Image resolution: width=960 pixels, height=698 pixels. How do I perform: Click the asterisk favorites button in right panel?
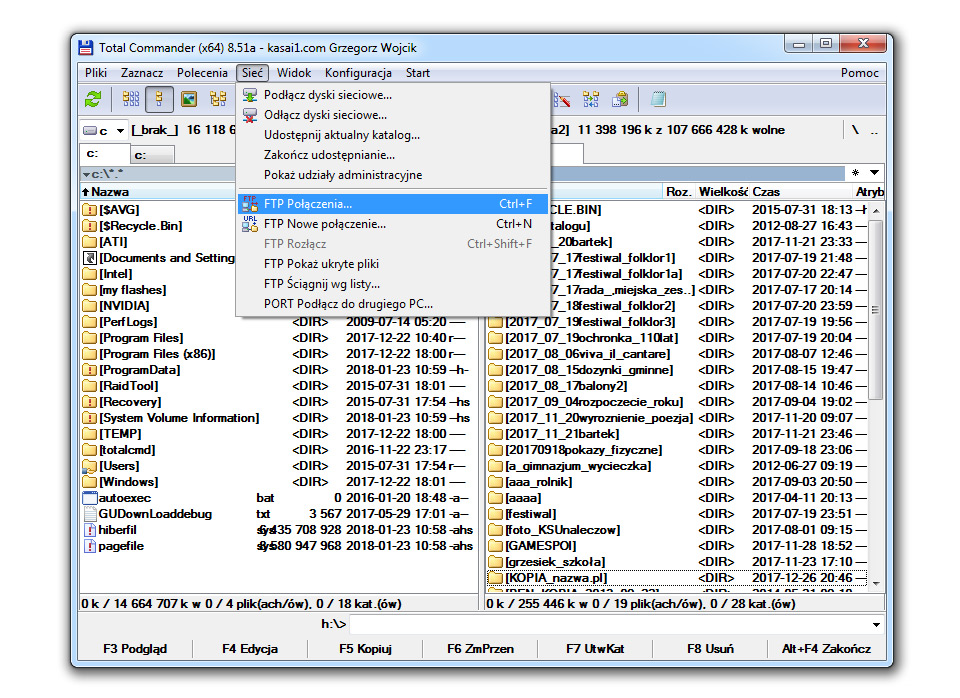tap(855, 173)
